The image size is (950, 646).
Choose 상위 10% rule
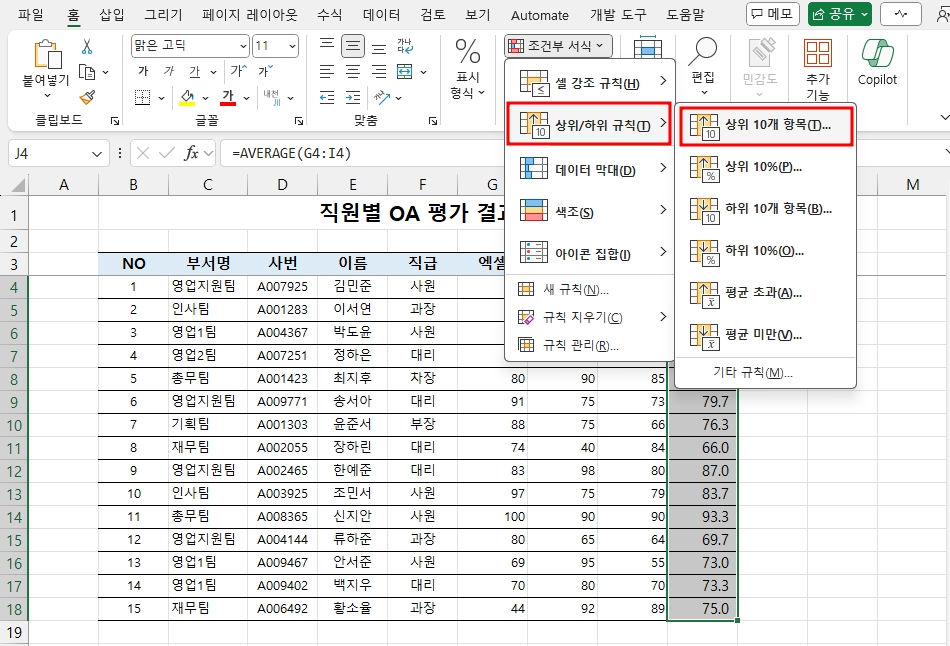(x=766, y=167)
